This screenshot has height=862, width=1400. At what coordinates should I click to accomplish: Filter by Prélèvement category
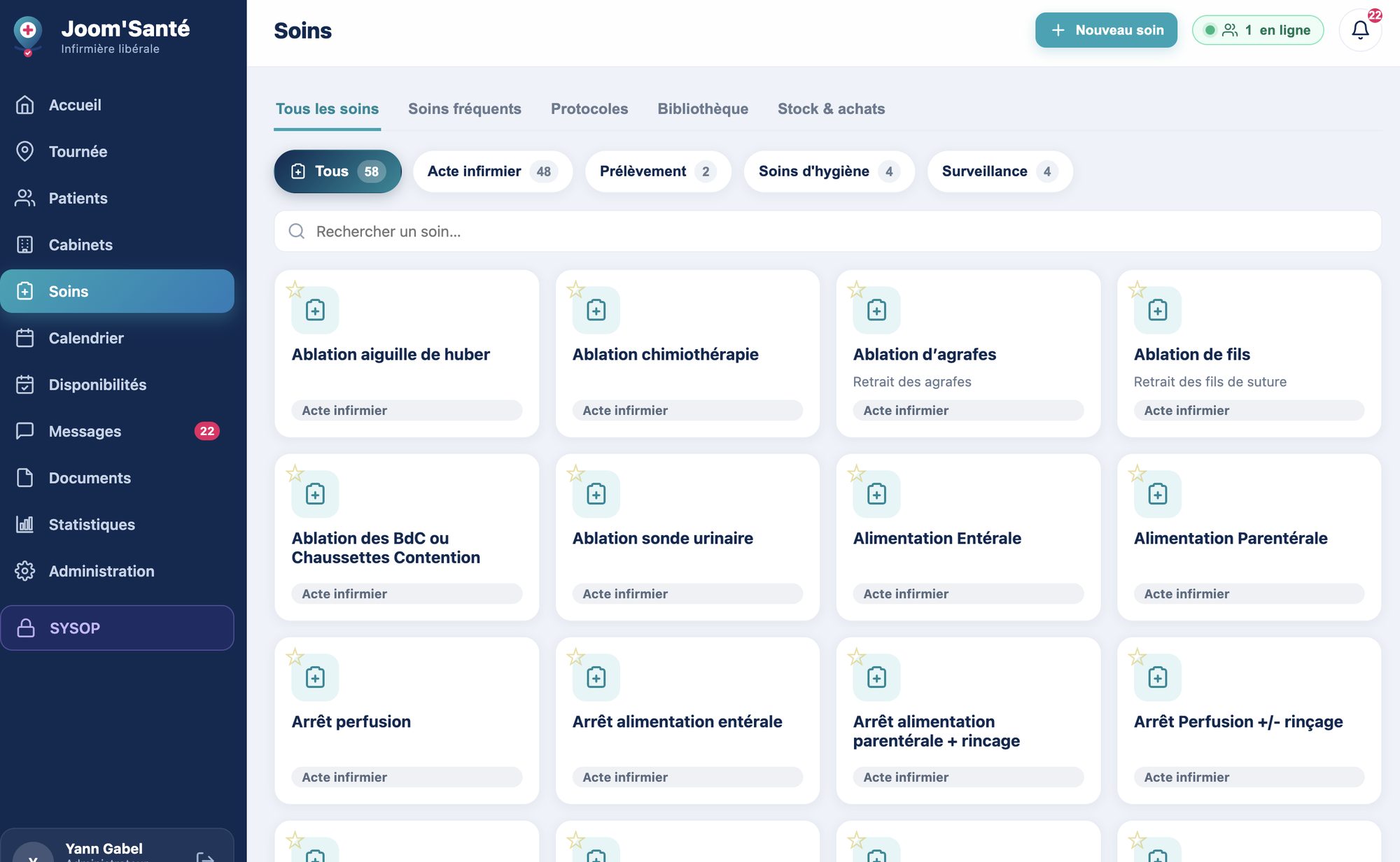pyautogui.click(x=658, y=171)
